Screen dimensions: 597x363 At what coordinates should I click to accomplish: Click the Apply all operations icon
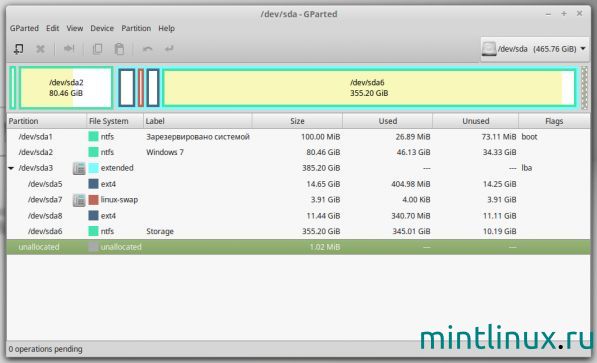coord(169,48)
